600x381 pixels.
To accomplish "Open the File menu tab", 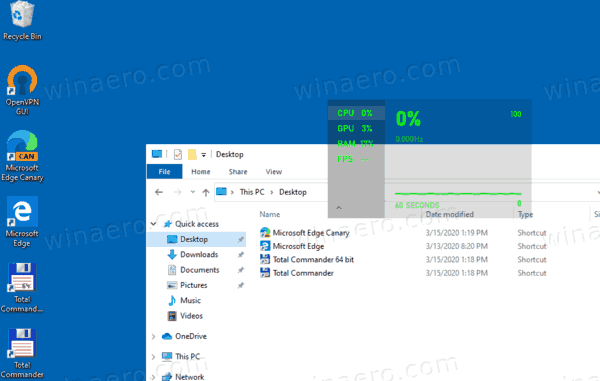I will [x=165, y=172].
